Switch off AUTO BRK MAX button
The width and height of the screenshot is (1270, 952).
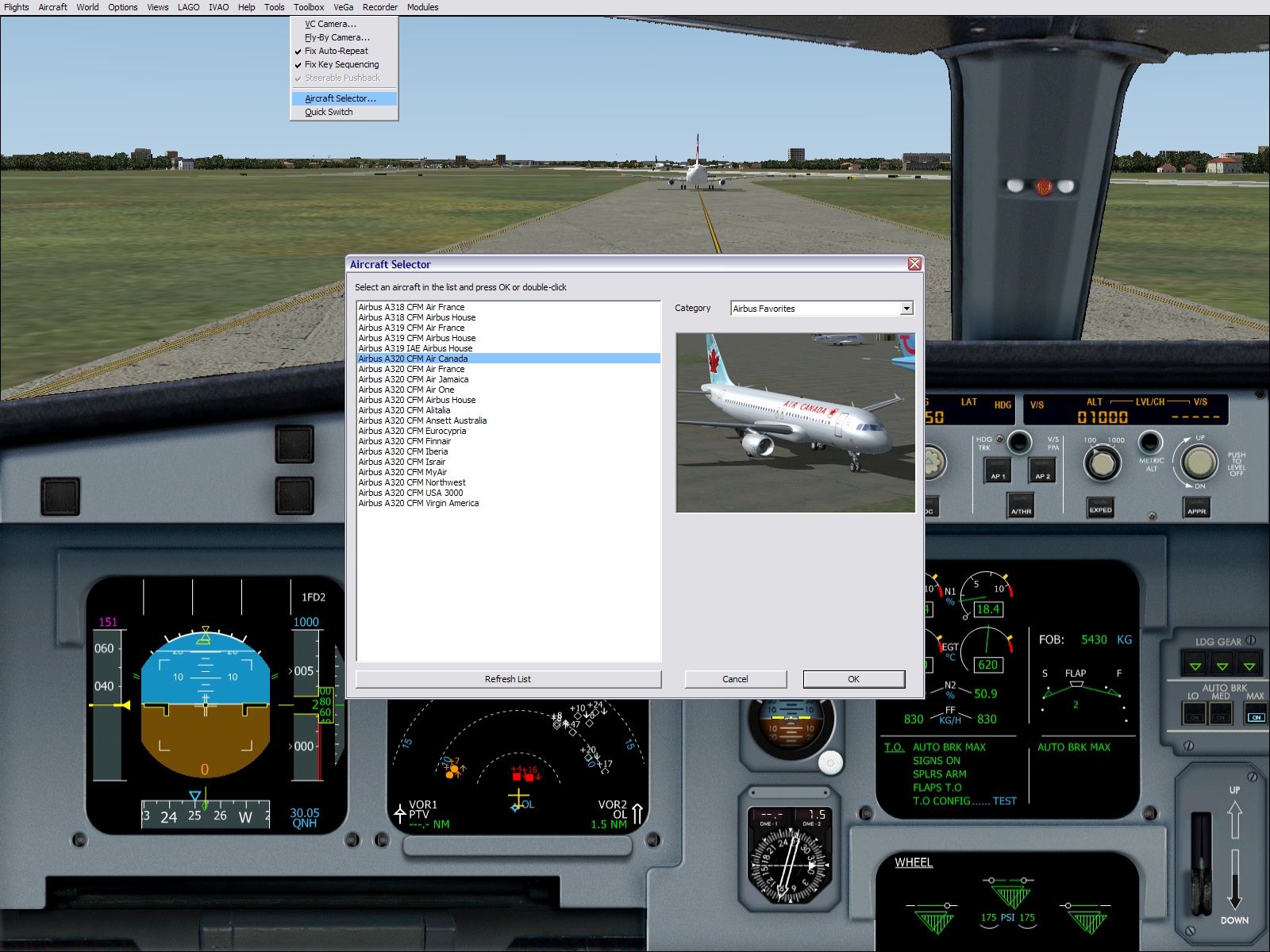tap(1255, 716)
